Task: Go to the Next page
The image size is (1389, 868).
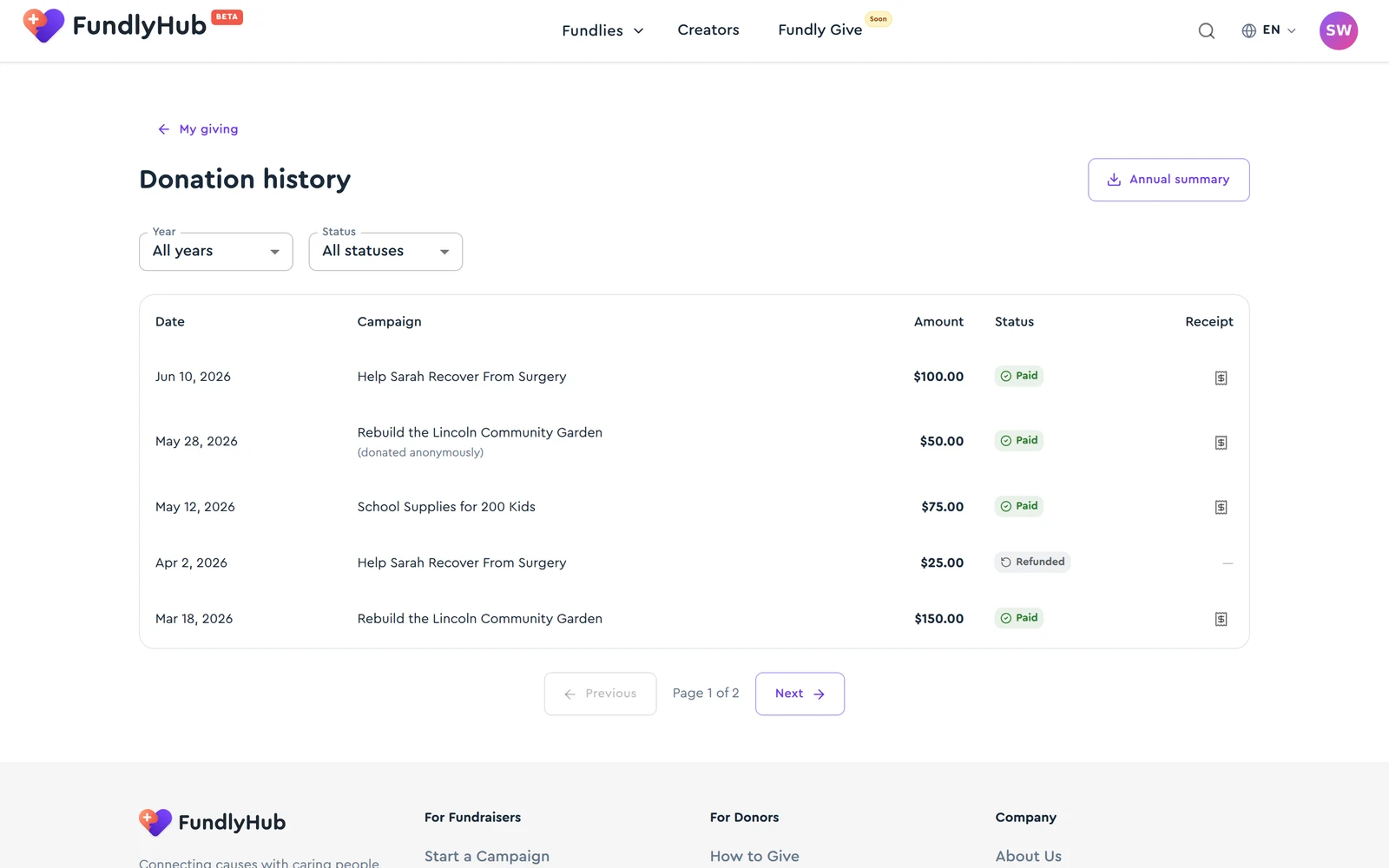Action: [800, 694]
